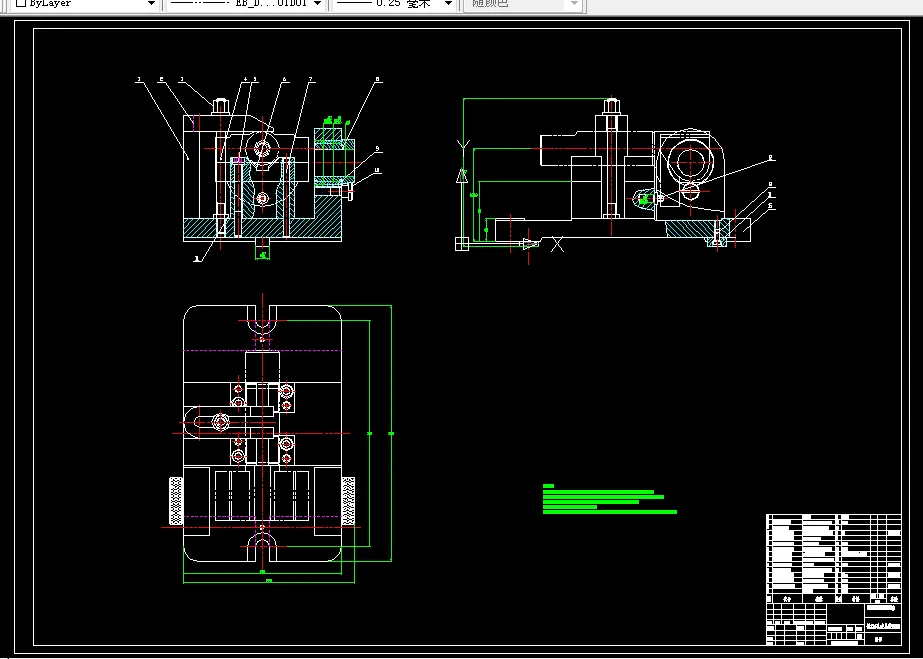Click the top bolt head in the side view
Viewport: 923px width, 659px height.
[x=611, y=105]
